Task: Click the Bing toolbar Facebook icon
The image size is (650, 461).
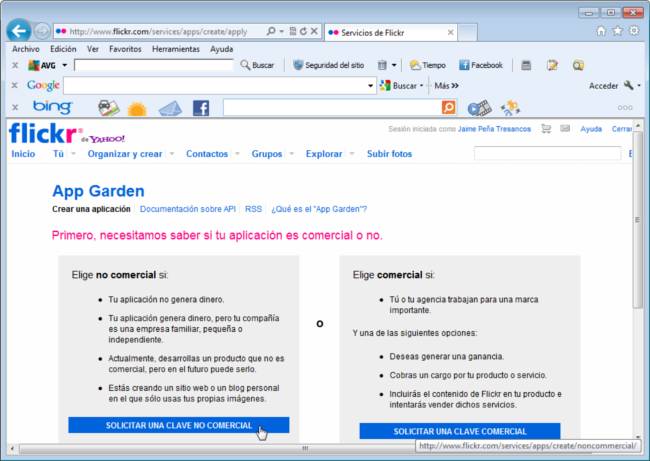Action: (201, 108)
